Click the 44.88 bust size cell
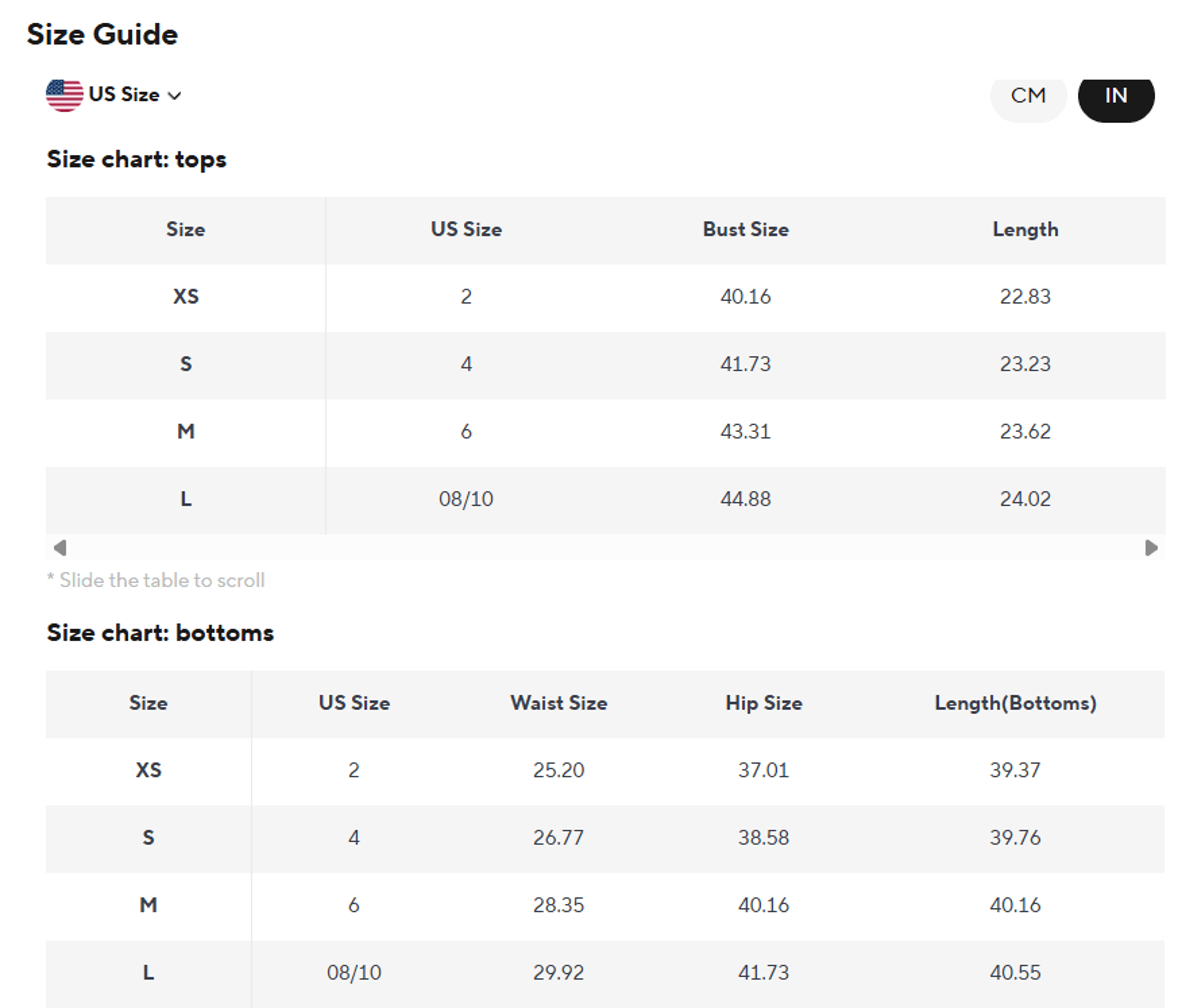The height and width of the screenshot is (1008, 1182). point(745,499)
